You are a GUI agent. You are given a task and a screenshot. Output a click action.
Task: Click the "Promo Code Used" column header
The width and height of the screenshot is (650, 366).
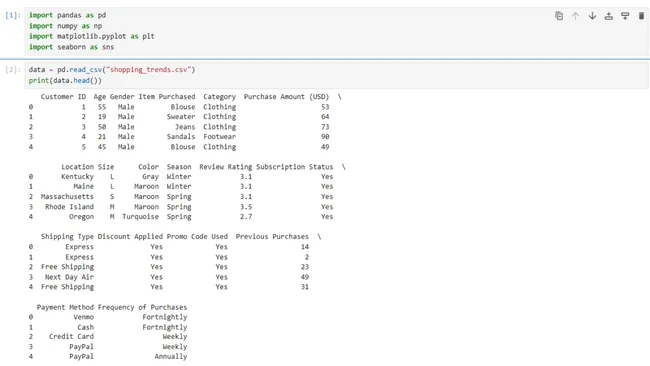point(197,237)
